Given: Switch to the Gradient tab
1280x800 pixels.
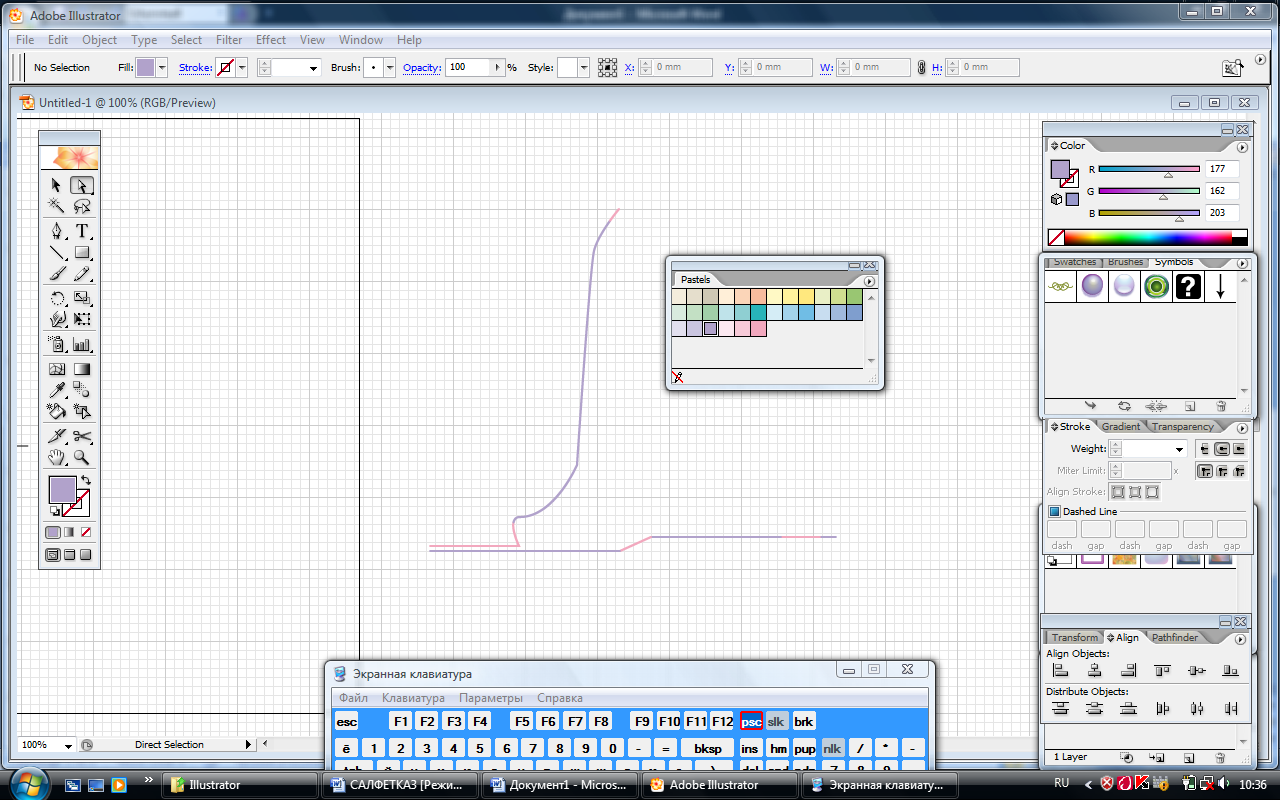Looking at the screenshot, I should (1120, 427).
